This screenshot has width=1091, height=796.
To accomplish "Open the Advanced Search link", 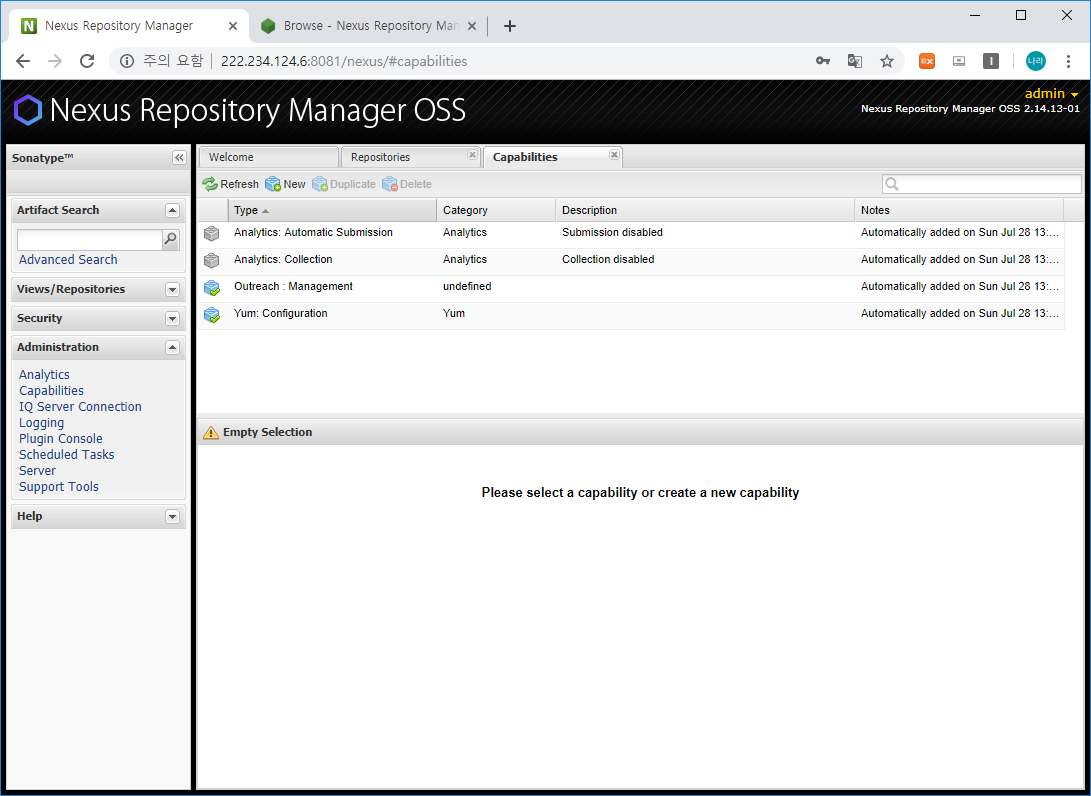I will 68,260.
